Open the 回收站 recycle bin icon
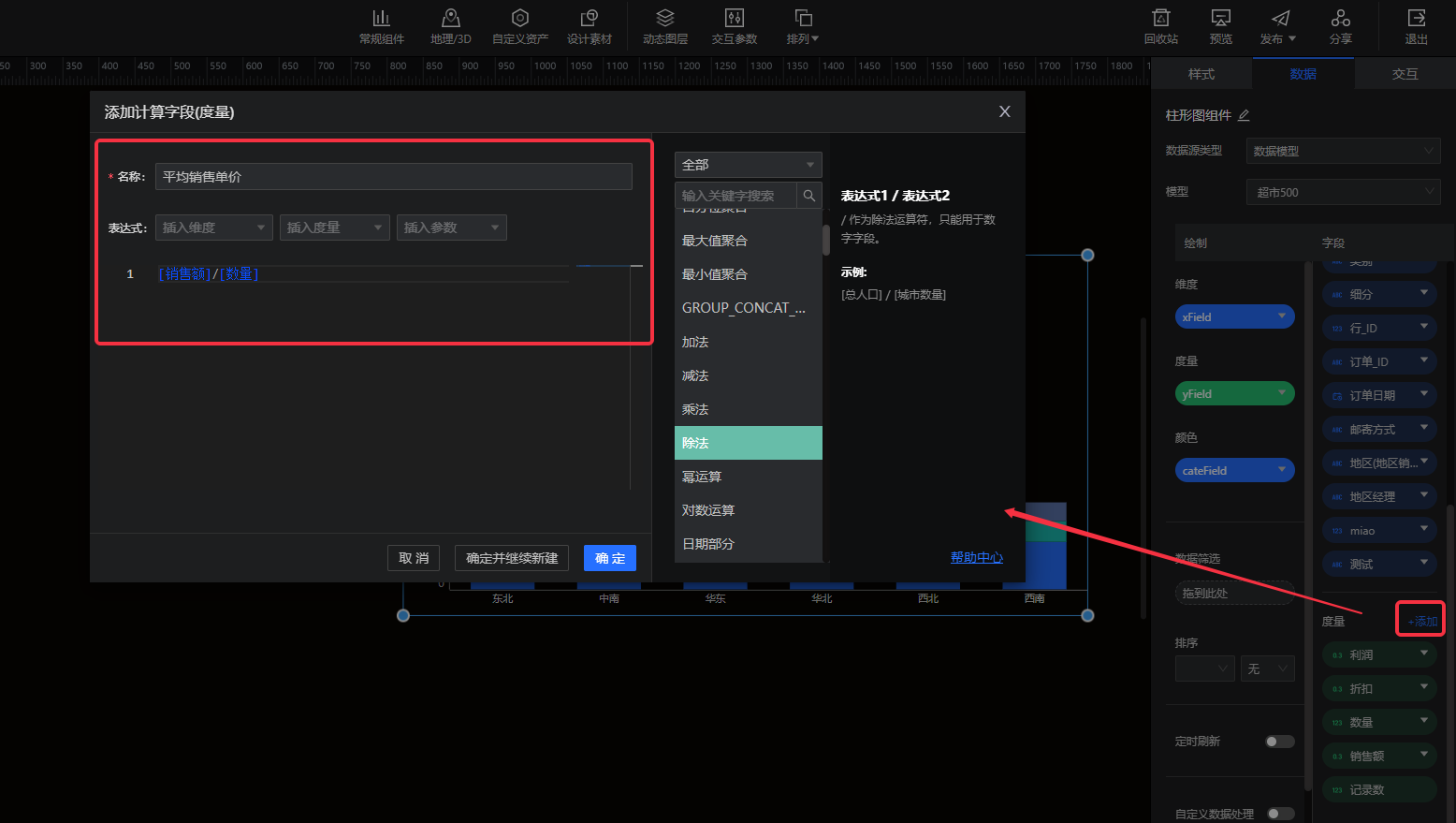Viewport: 1456px width, 823px height. coord(1161,19)
